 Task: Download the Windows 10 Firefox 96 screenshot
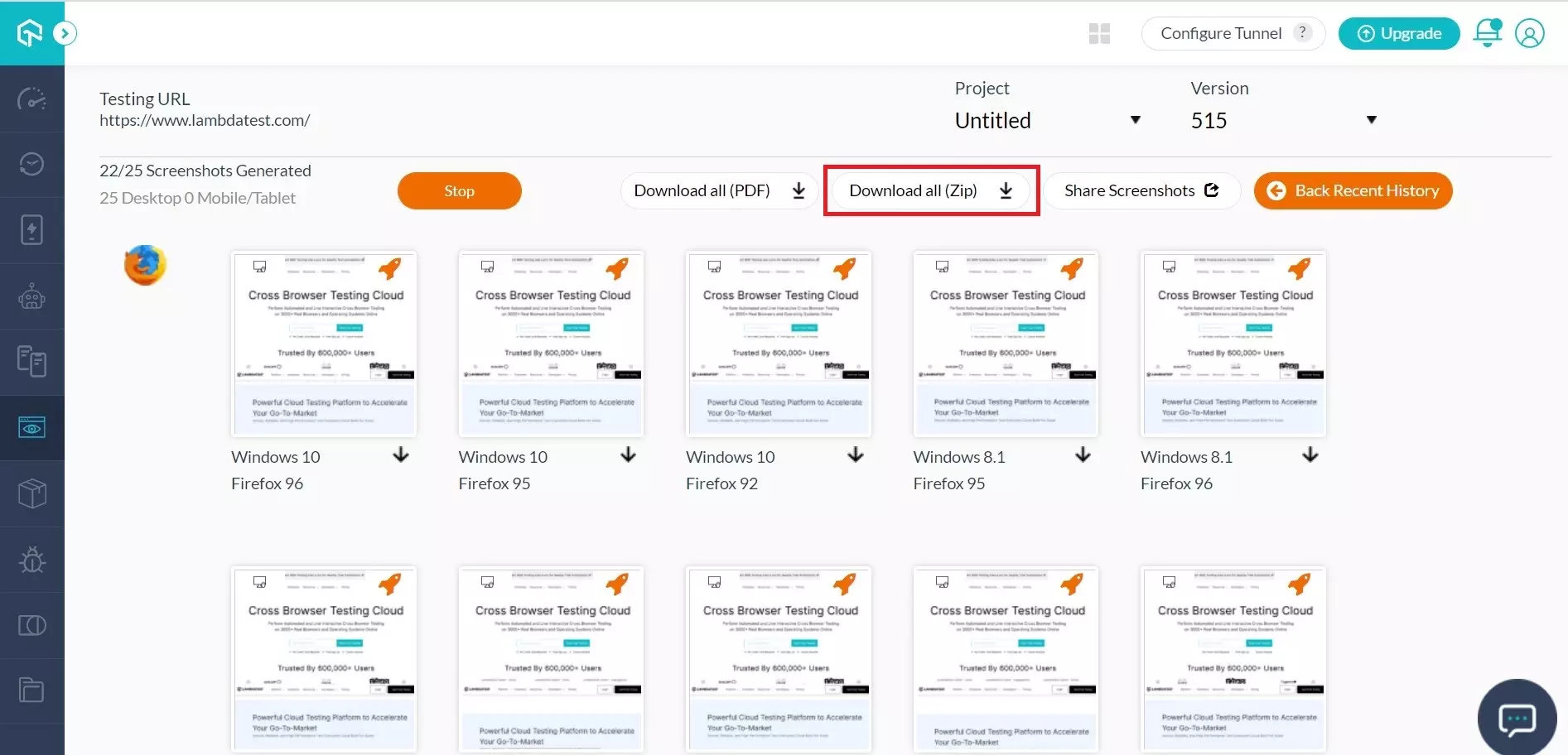(x=401, y=455)
